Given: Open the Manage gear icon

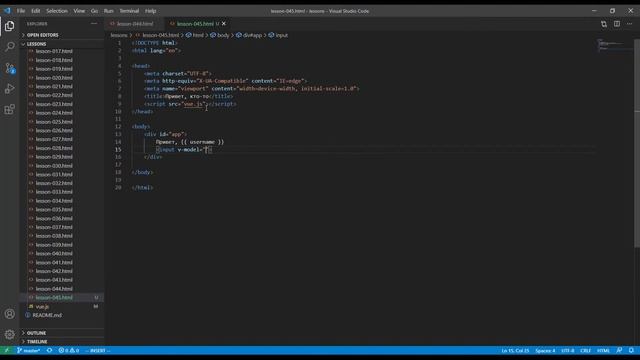Looking at the screenshot, I should (9, 334).
